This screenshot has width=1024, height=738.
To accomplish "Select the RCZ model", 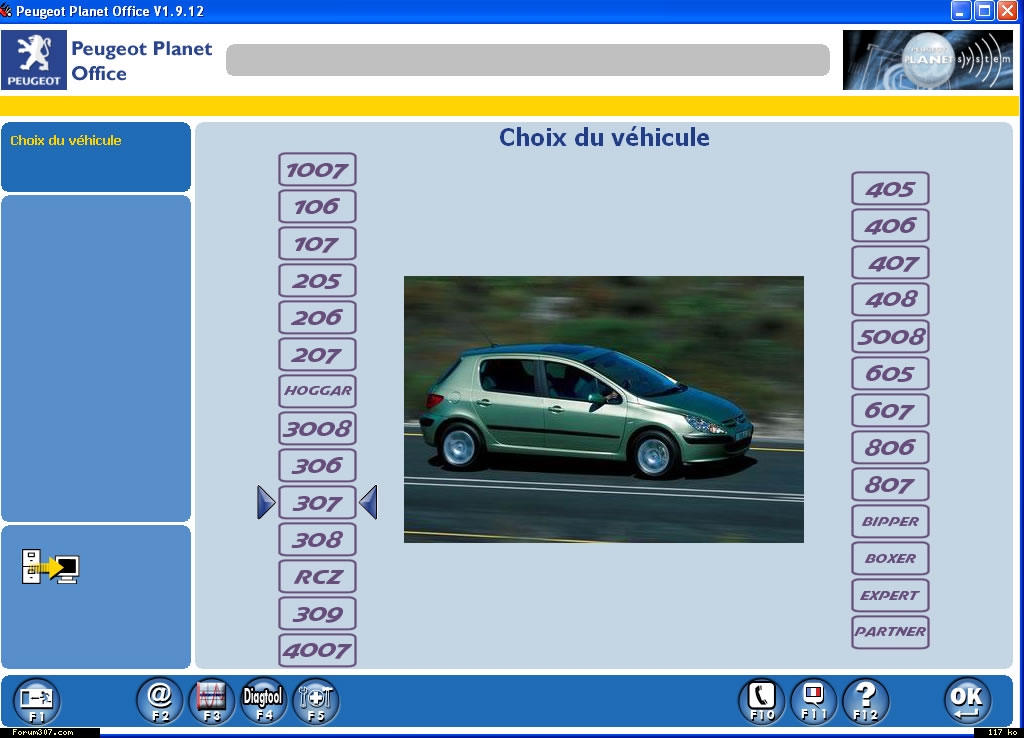I will (317, 577).
